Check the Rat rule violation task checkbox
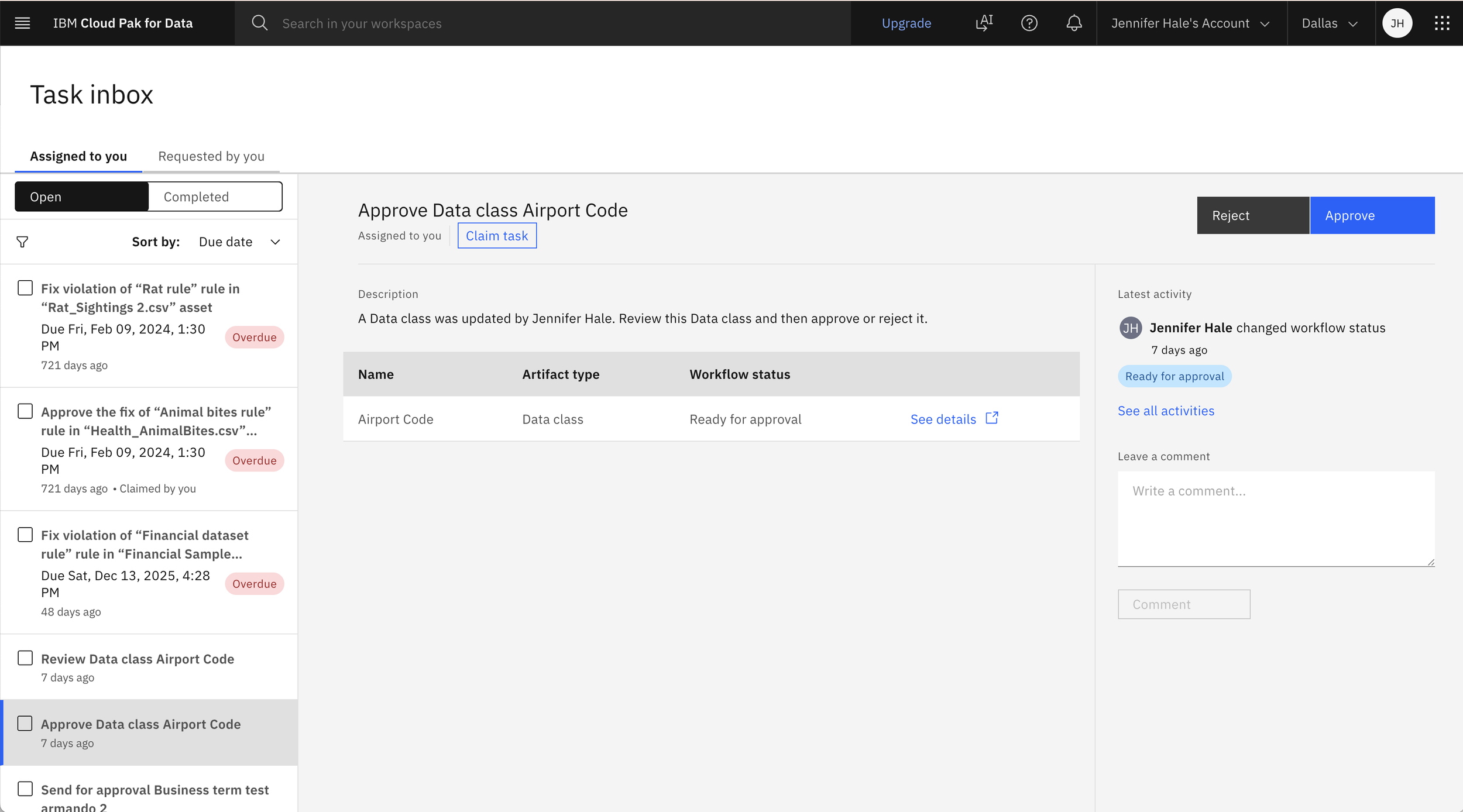1463x812 pixels. [x=25, y=288]
